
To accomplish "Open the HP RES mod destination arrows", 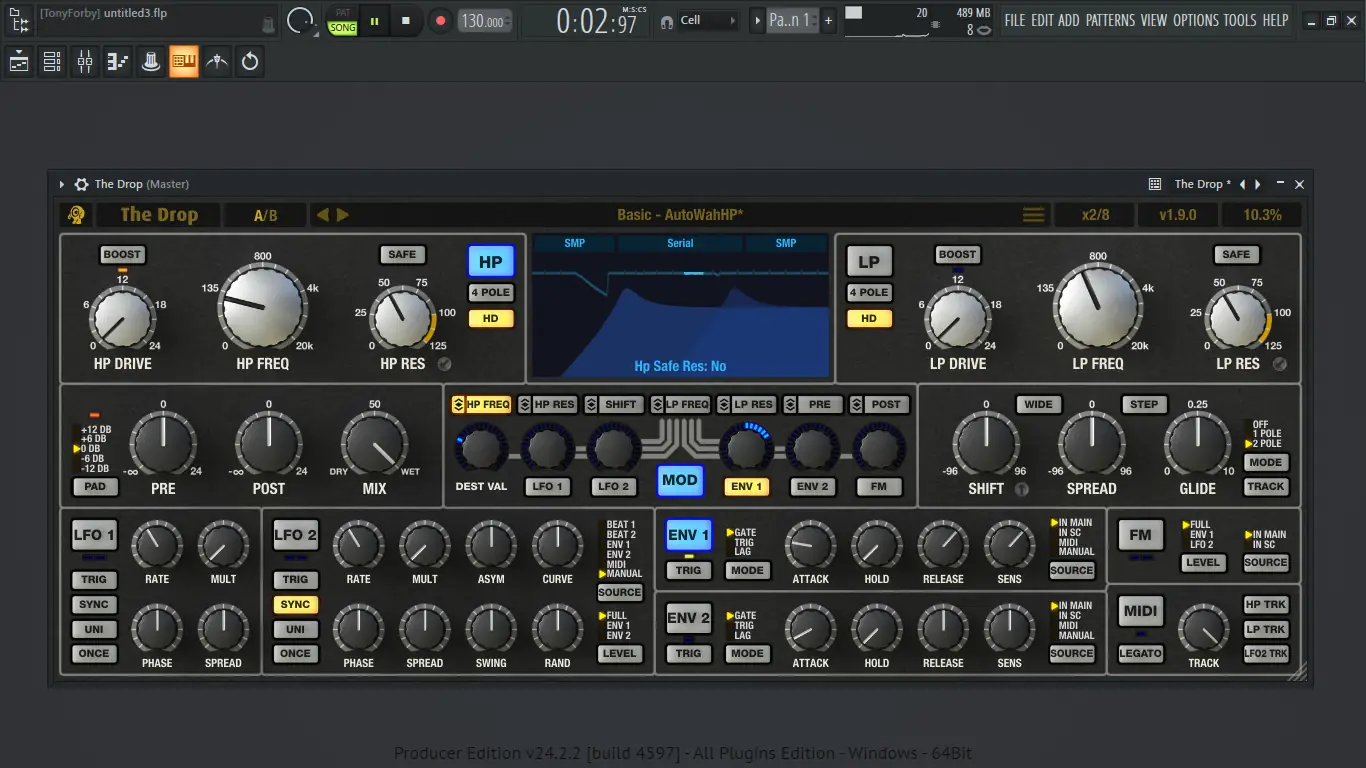I will [x=525, y=404].
